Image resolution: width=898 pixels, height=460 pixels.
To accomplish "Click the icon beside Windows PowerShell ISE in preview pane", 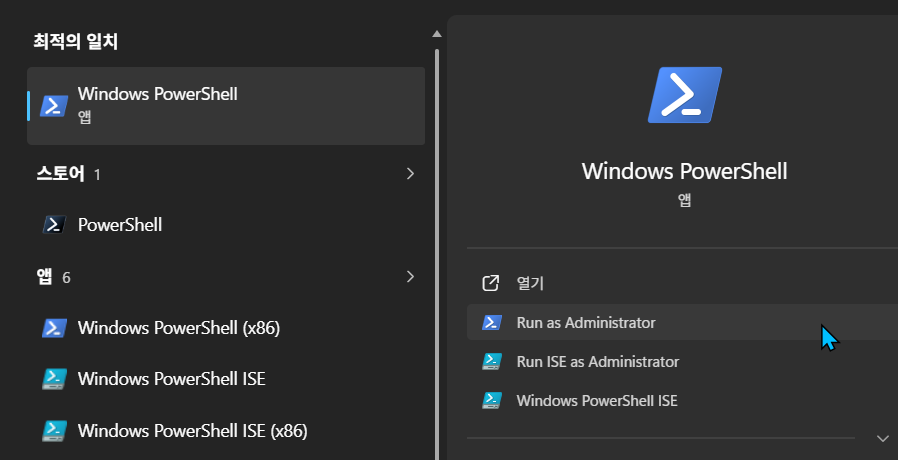I will [x=492, y=400].
